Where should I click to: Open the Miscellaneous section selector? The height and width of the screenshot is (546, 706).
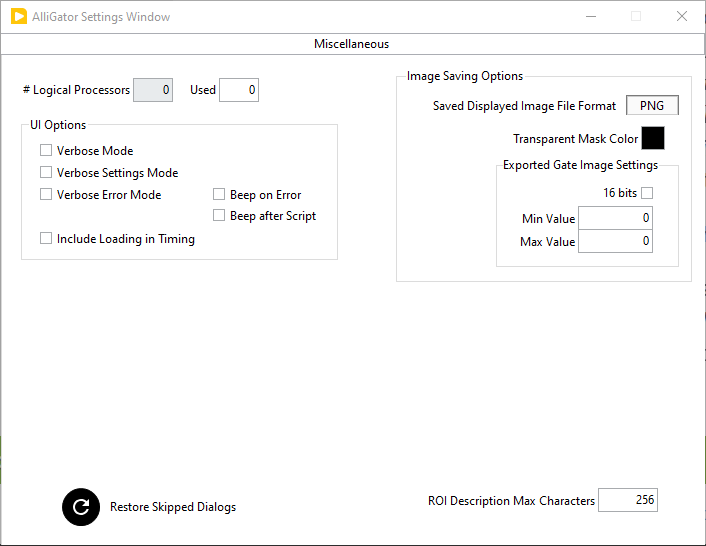(x=352, y=44)
